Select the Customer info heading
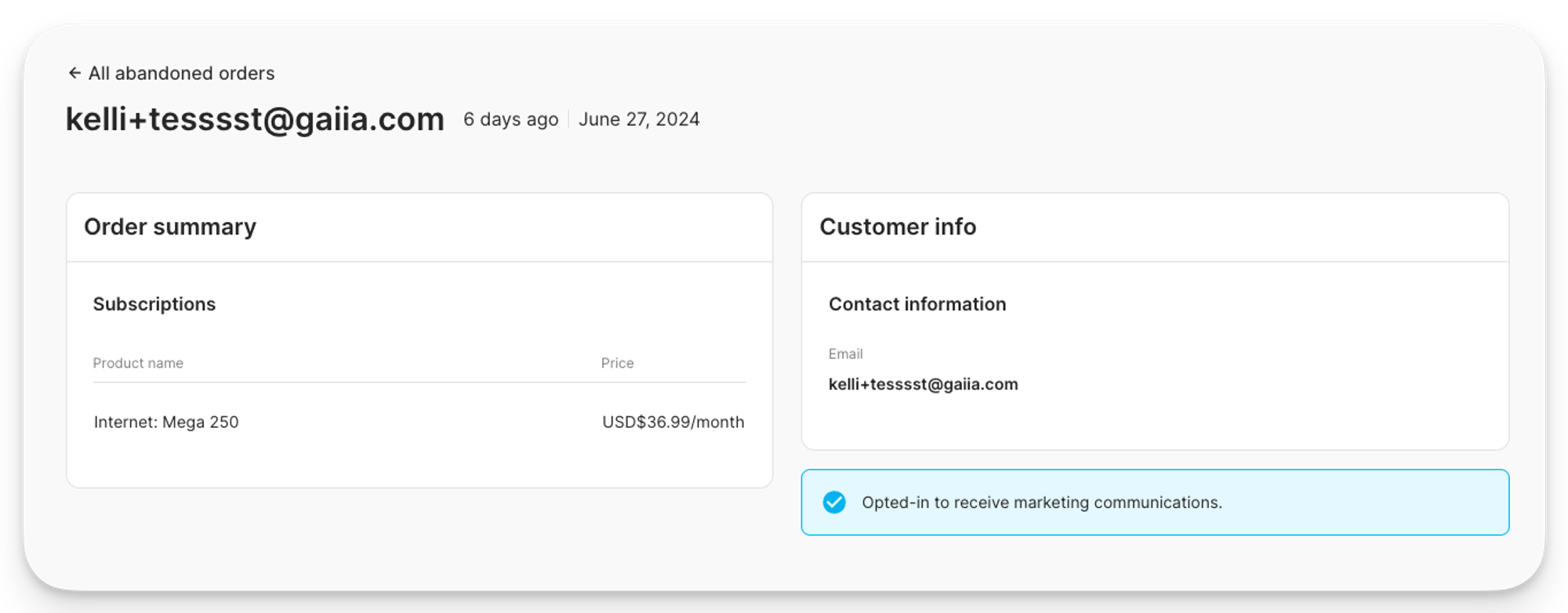 (x=898, y=227)
